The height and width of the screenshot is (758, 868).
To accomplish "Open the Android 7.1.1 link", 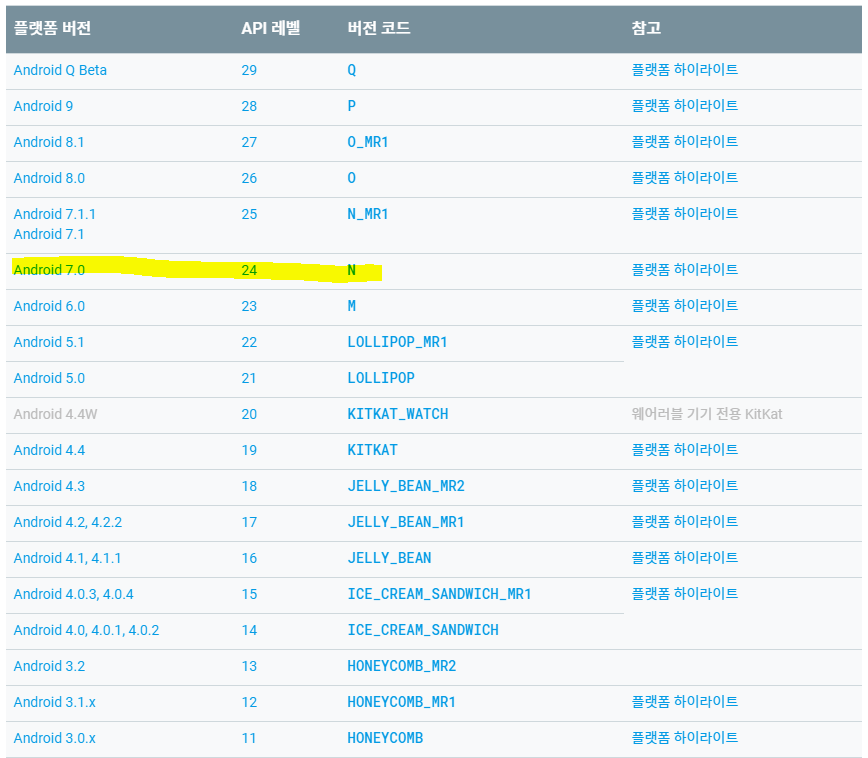I will point(54,214).
